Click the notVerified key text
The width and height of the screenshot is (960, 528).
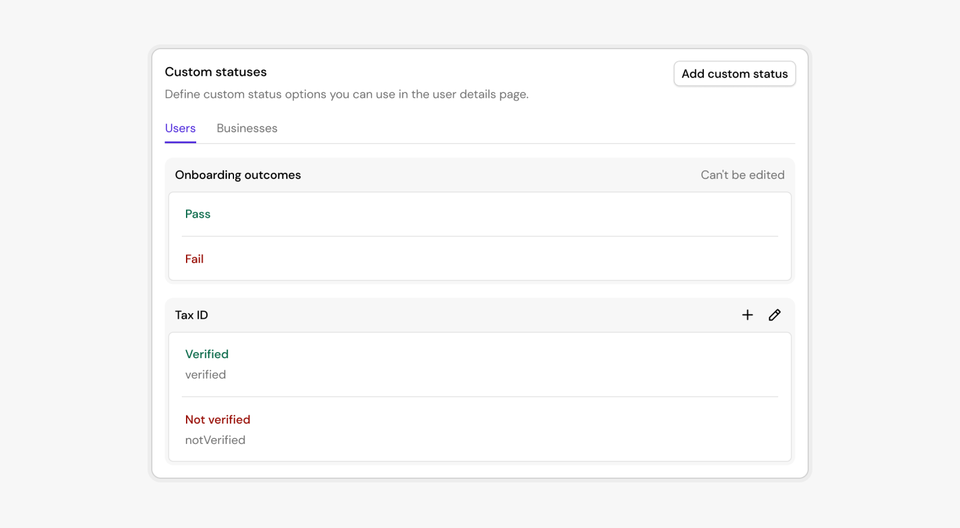point(215,440)
